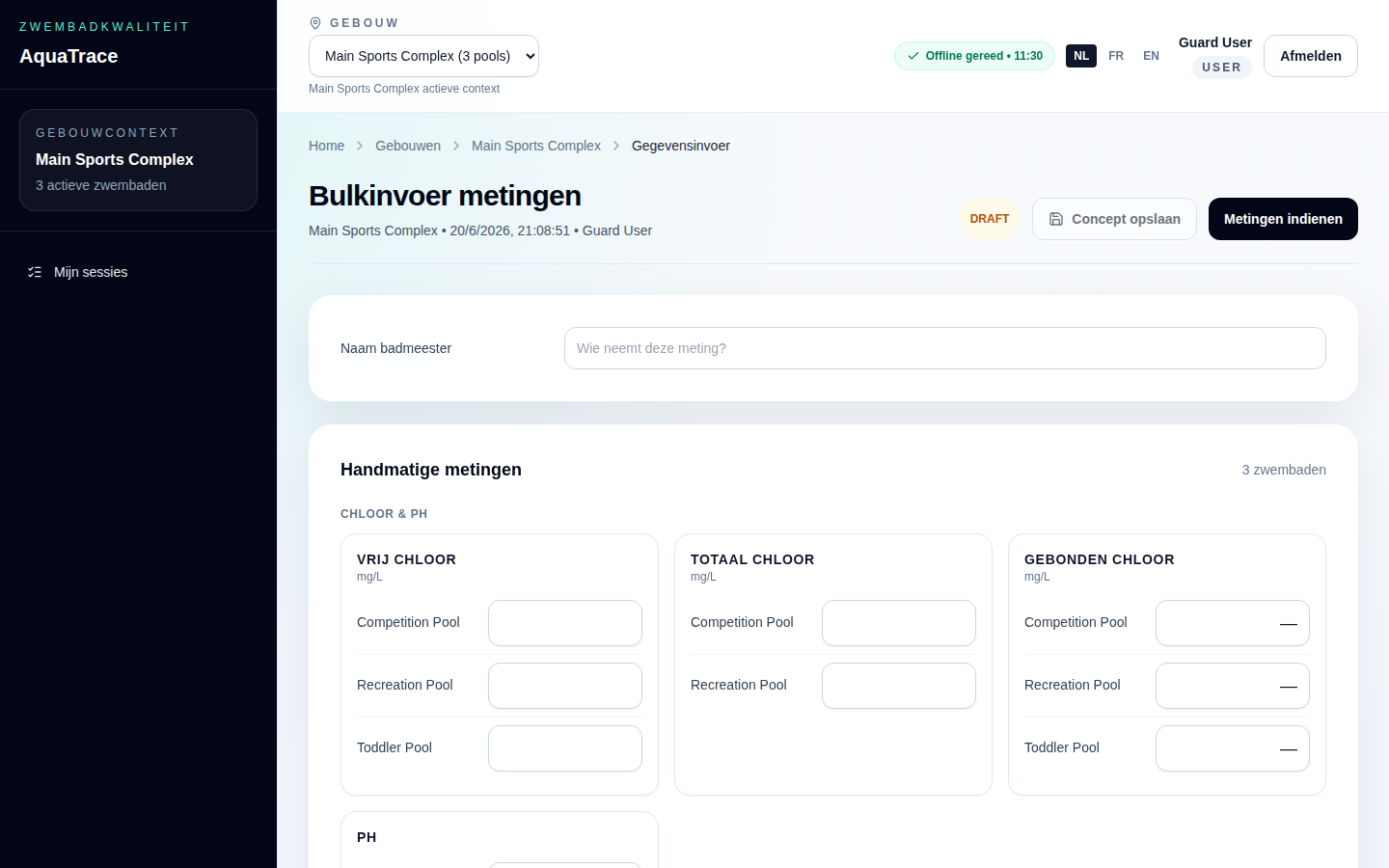This screenshot has width=1389, height=868.
Task: Click the Handmatige metingen section heading
Action: (431, 470)
